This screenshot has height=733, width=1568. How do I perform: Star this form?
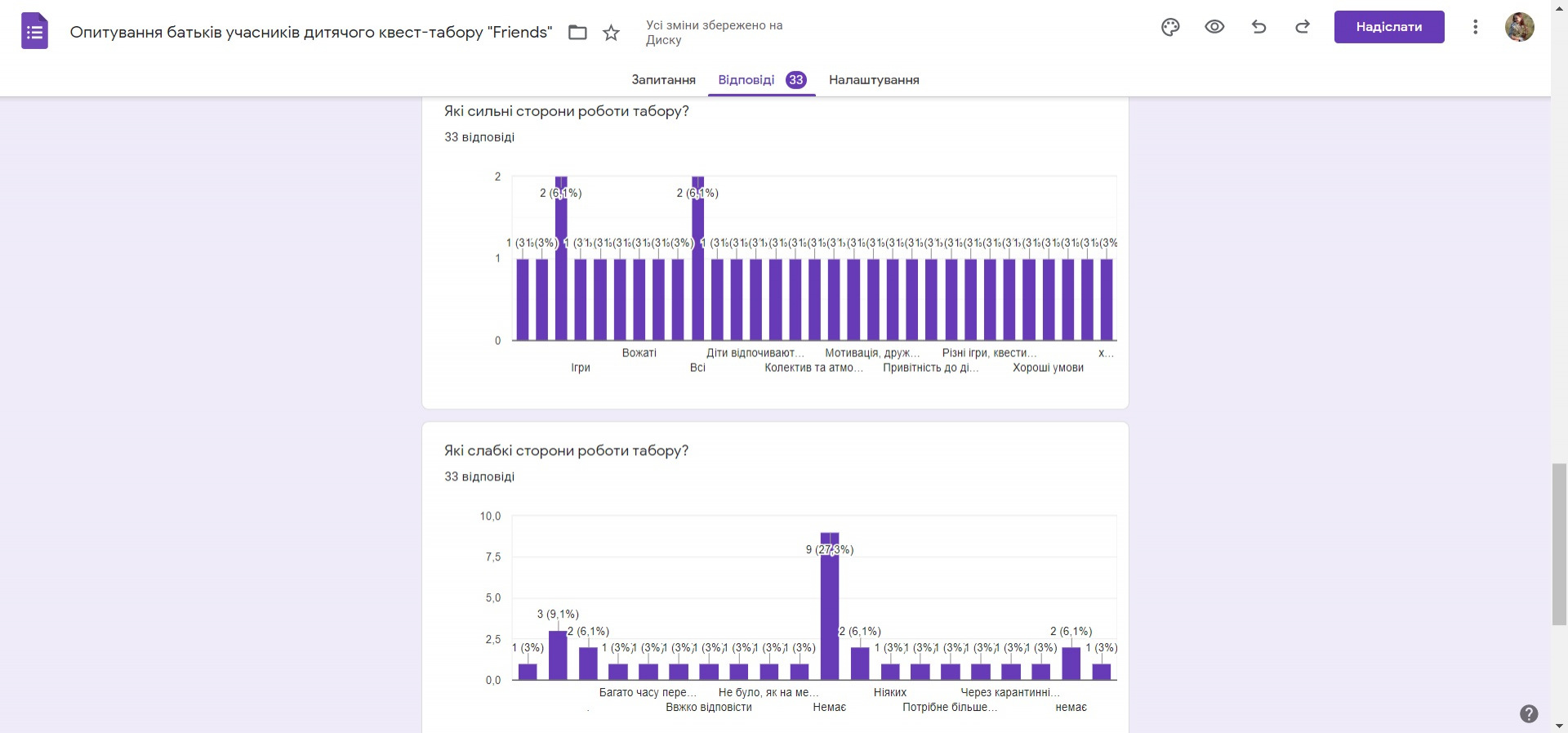(611, 33)
